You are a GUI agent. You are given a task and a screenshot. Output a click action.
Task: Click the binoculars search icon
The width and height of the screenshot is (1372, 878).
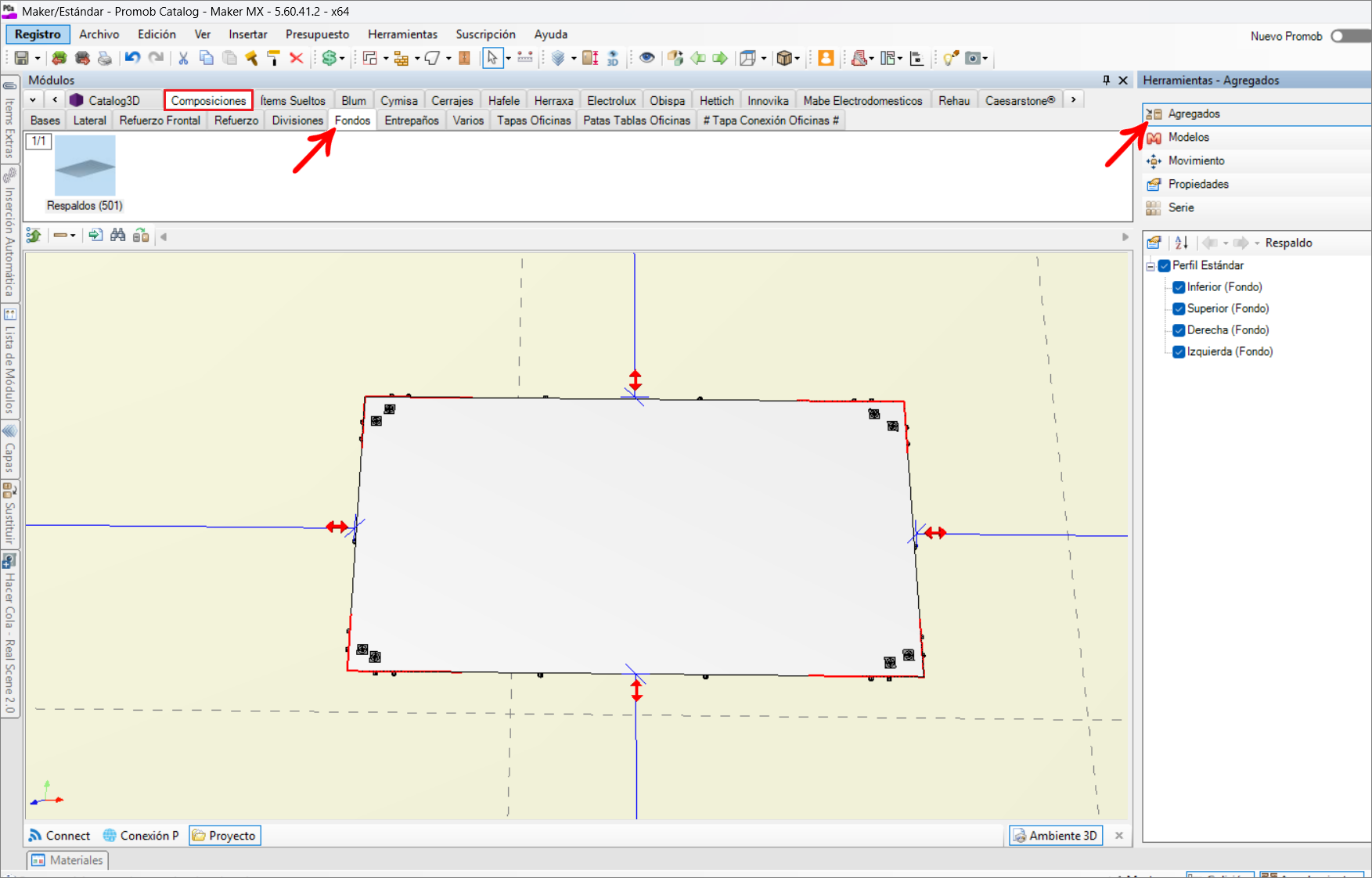tap(118, 236)
